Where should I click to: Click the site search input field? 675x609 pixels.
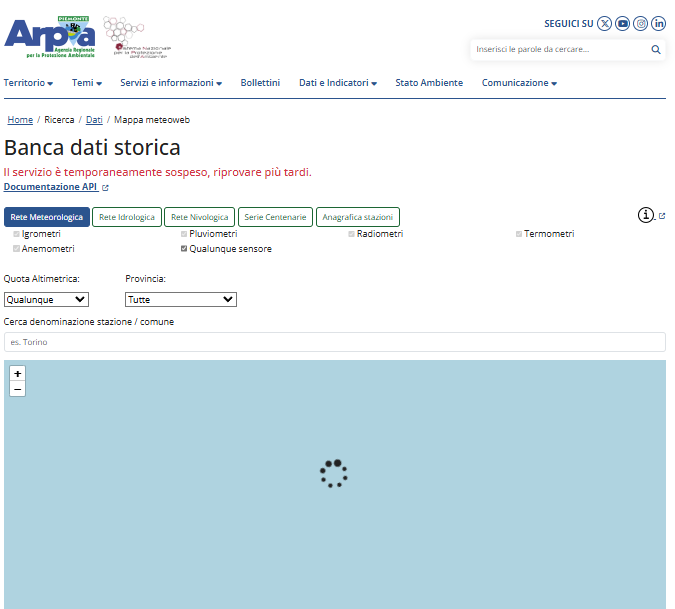click(x=561, y=49)
